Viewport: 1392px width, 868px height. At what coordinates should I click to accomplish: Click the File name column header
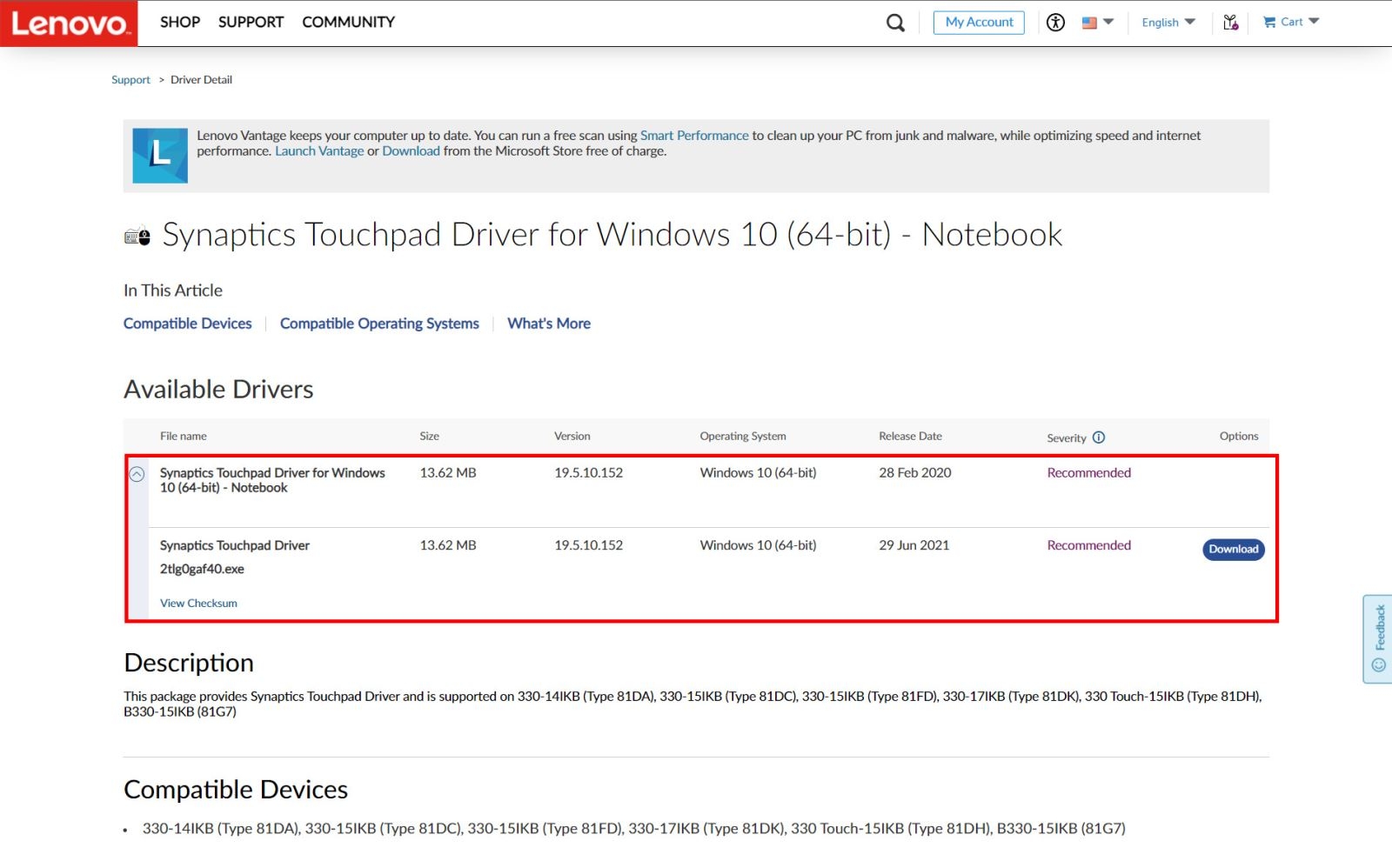(184, 437)
